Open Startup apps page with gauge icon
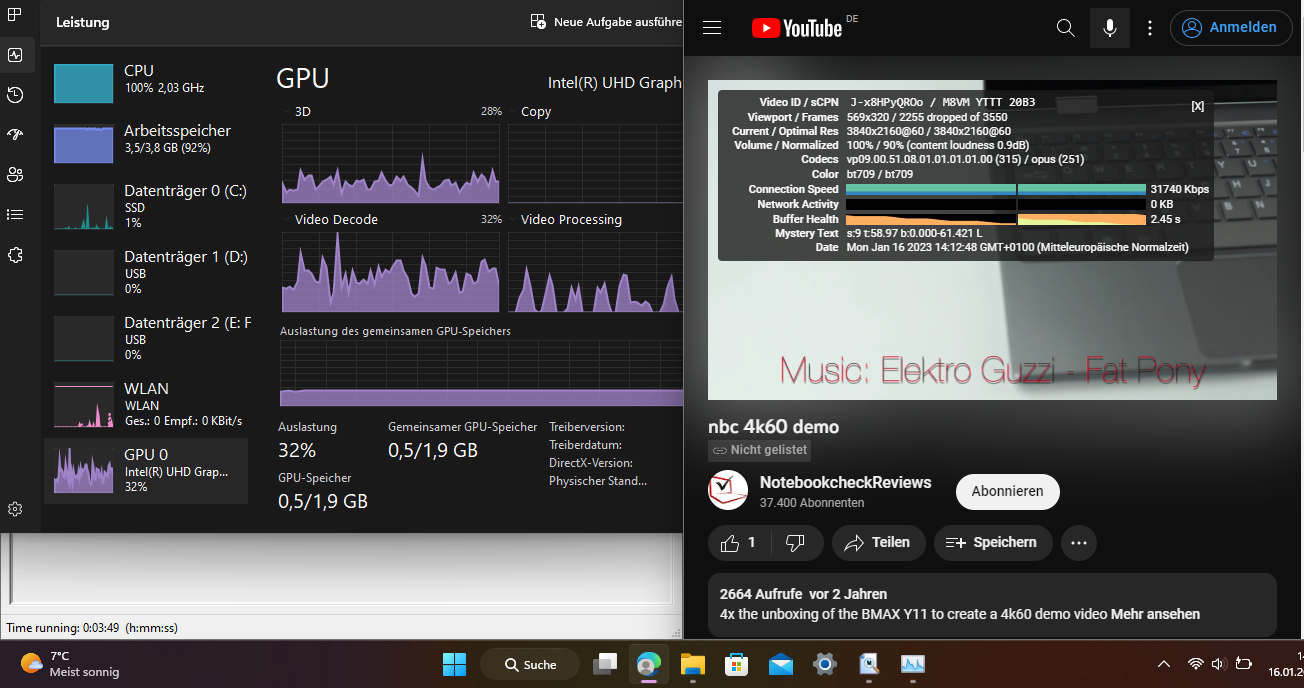The image size is (1304, 688). [15, 135]
